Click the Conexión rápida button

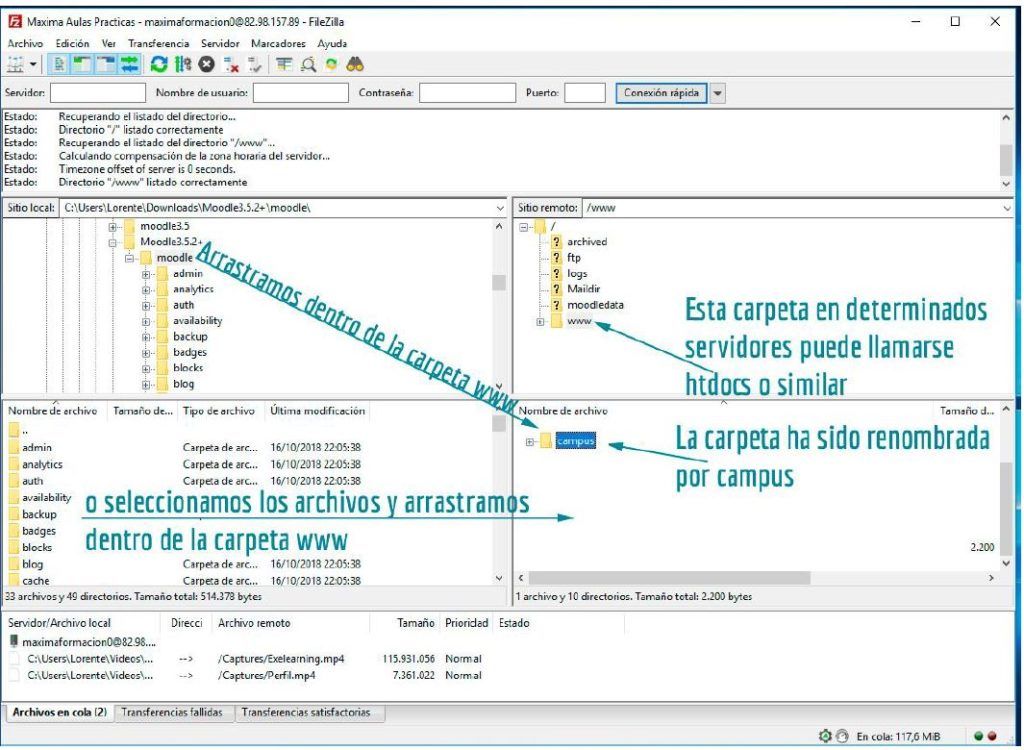(x=661, y=93)
